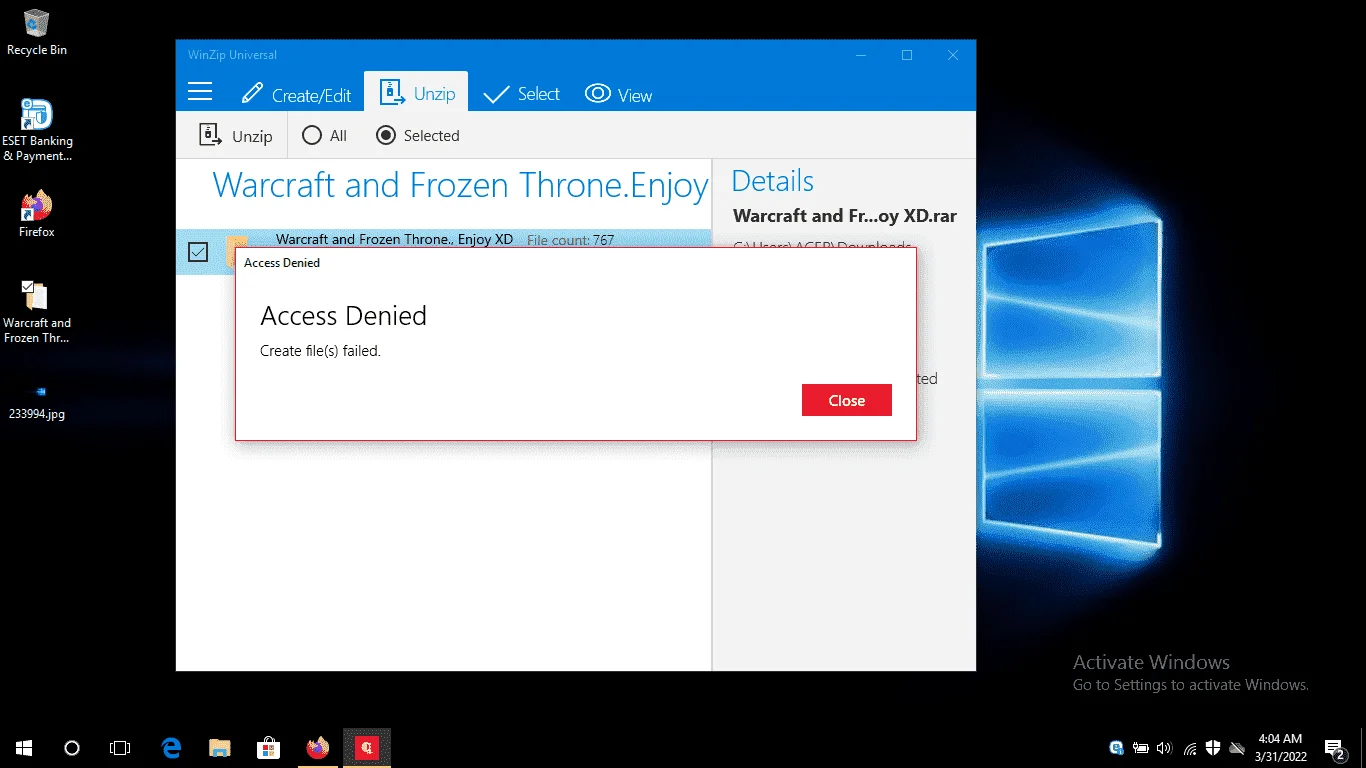Maximize the WinZip Universal window

point(907,55)
